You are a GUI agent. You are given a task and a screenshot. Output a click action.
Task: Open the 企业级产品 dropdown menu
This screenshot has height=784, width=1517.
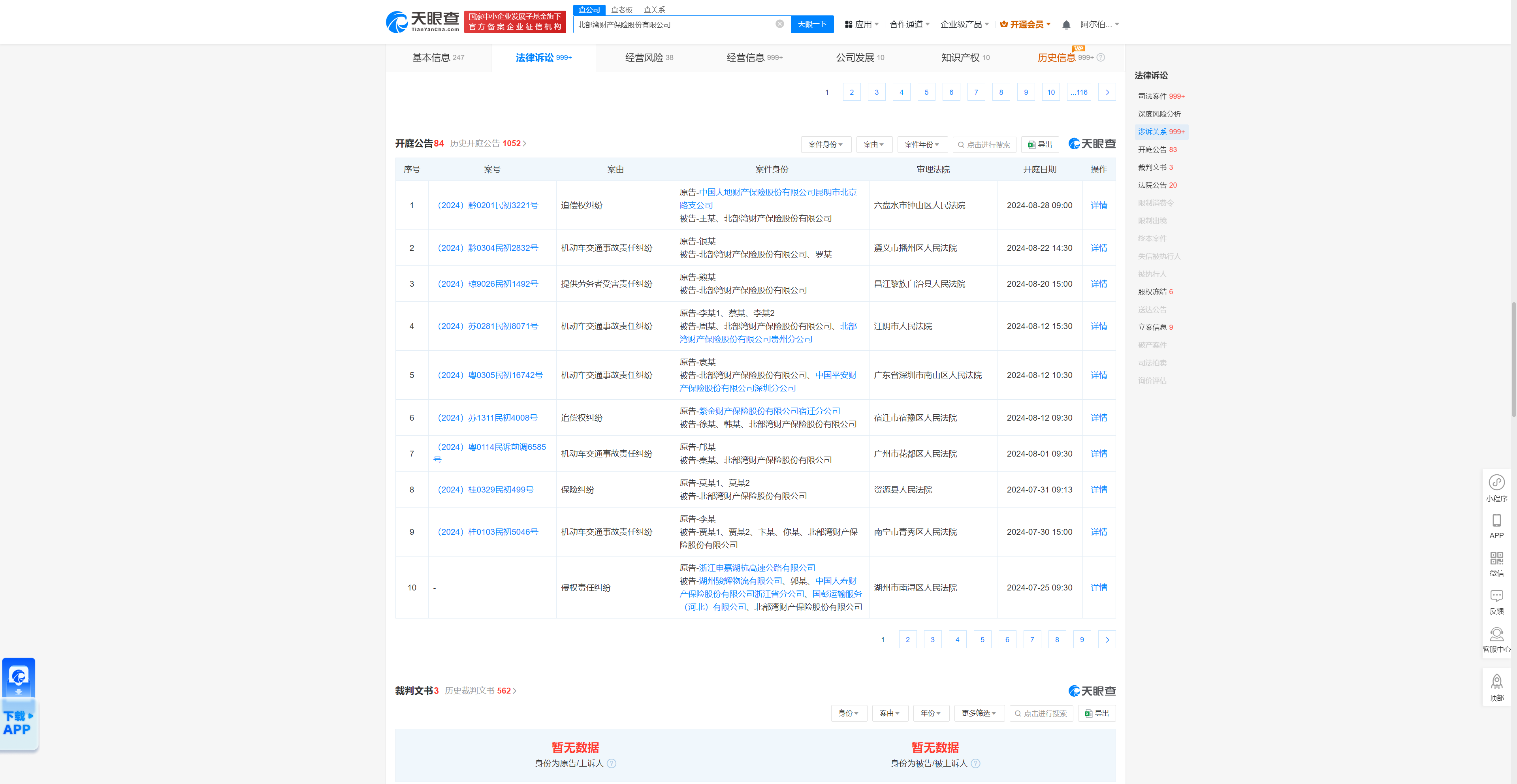click(964, 24)
